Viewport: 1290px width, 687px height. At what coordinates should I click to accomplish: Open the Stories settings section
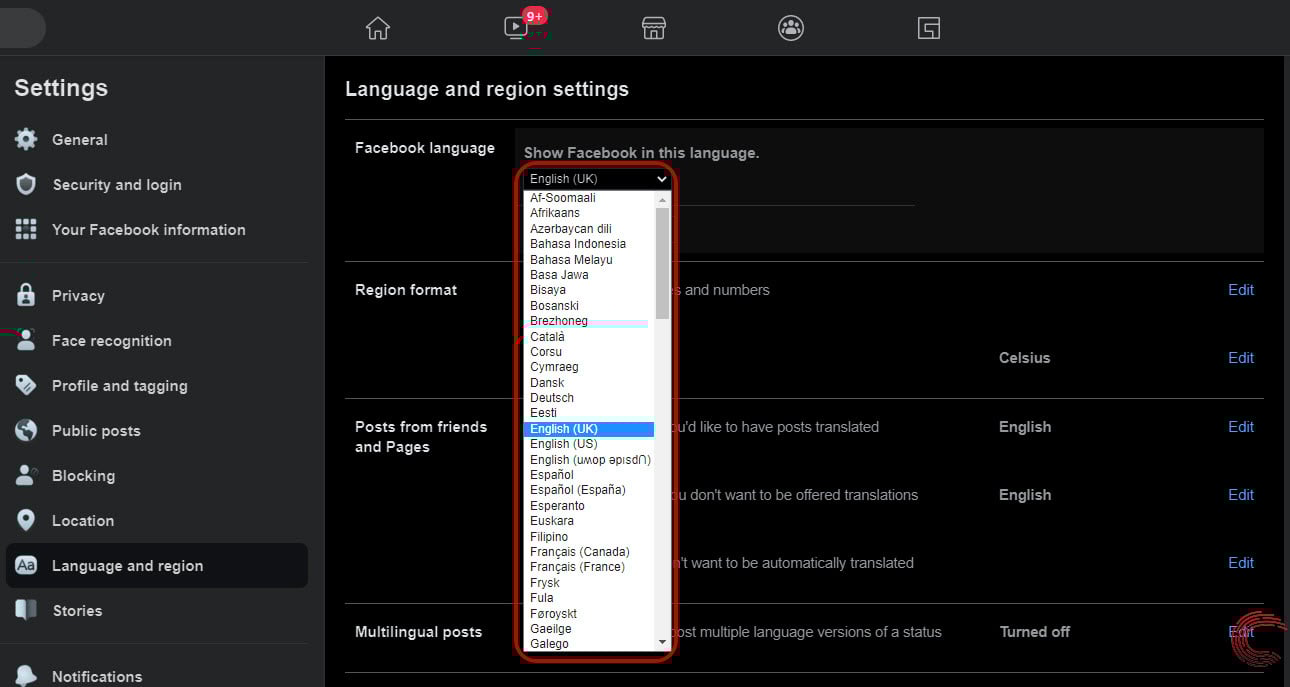(x=76, y=610)
